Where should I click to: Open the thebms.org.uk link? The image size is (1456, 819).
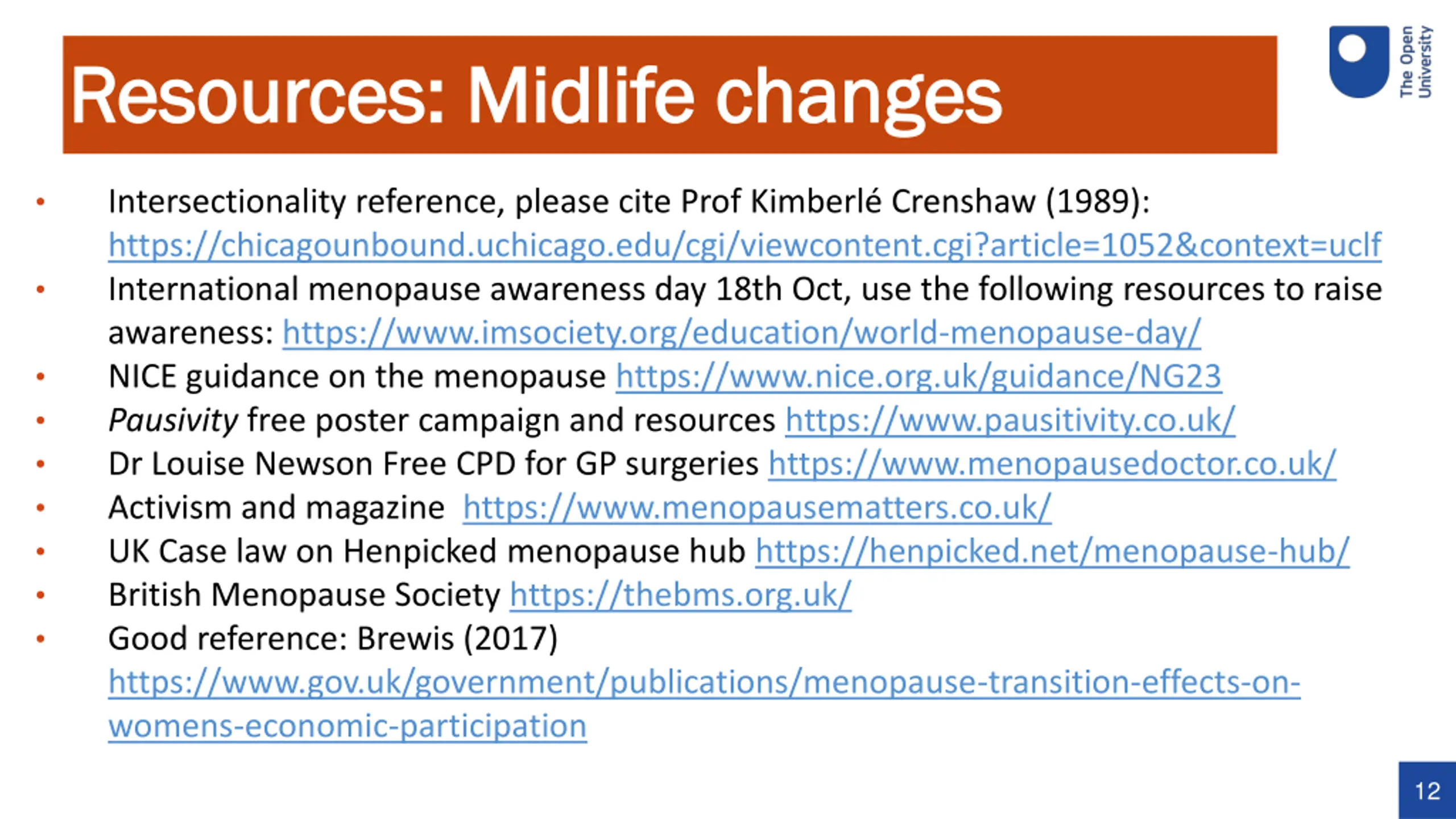tap(680, 595)
